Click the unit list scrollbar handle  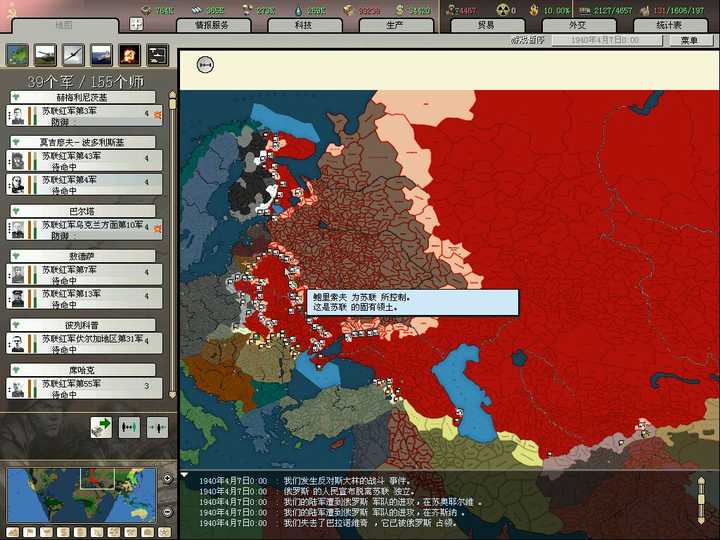[173, 104]
